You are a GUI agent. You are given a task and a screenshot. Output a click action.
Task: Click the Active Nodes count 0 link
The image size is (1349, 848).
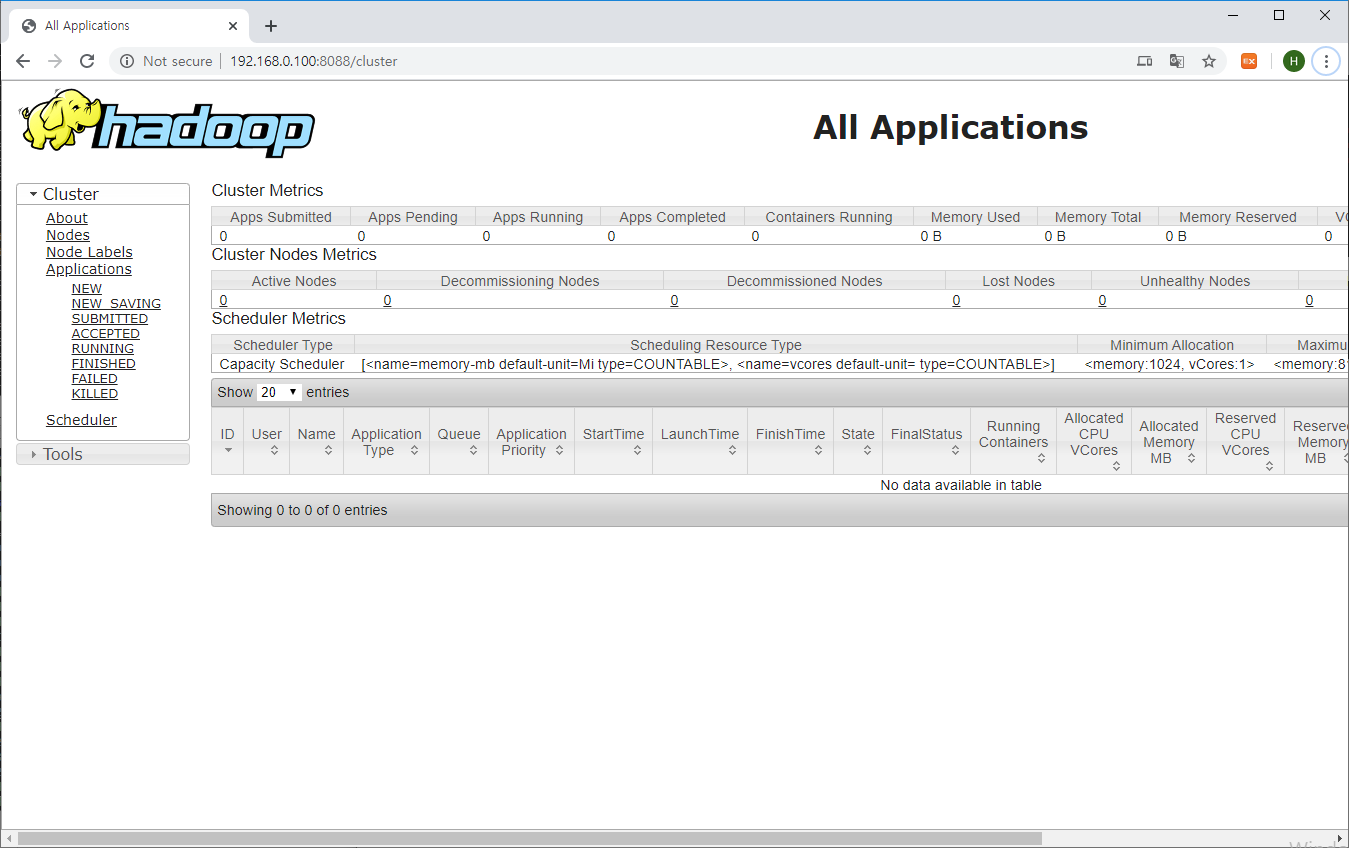coord(223,300)
